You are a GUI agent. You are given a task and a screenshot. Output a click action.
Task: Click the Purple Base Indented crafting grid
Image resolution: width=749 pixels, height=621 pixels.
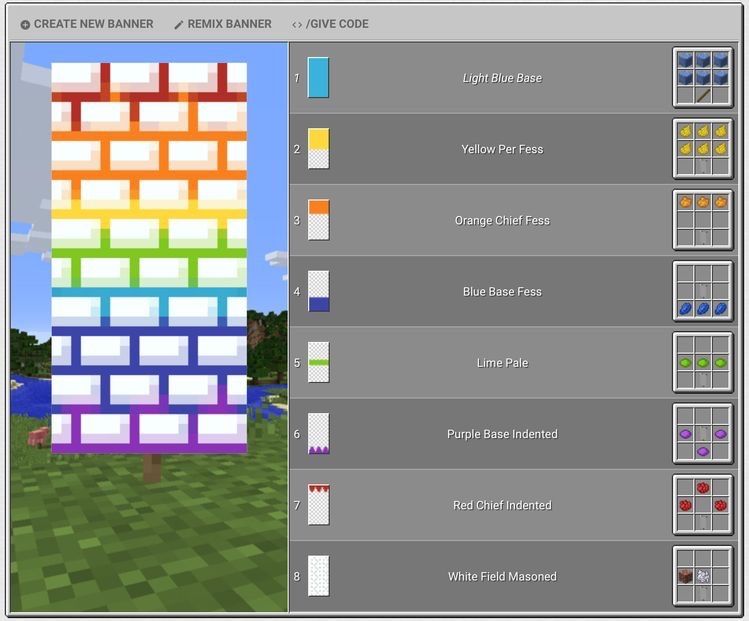pyautogui.click(x=703, y=434)
